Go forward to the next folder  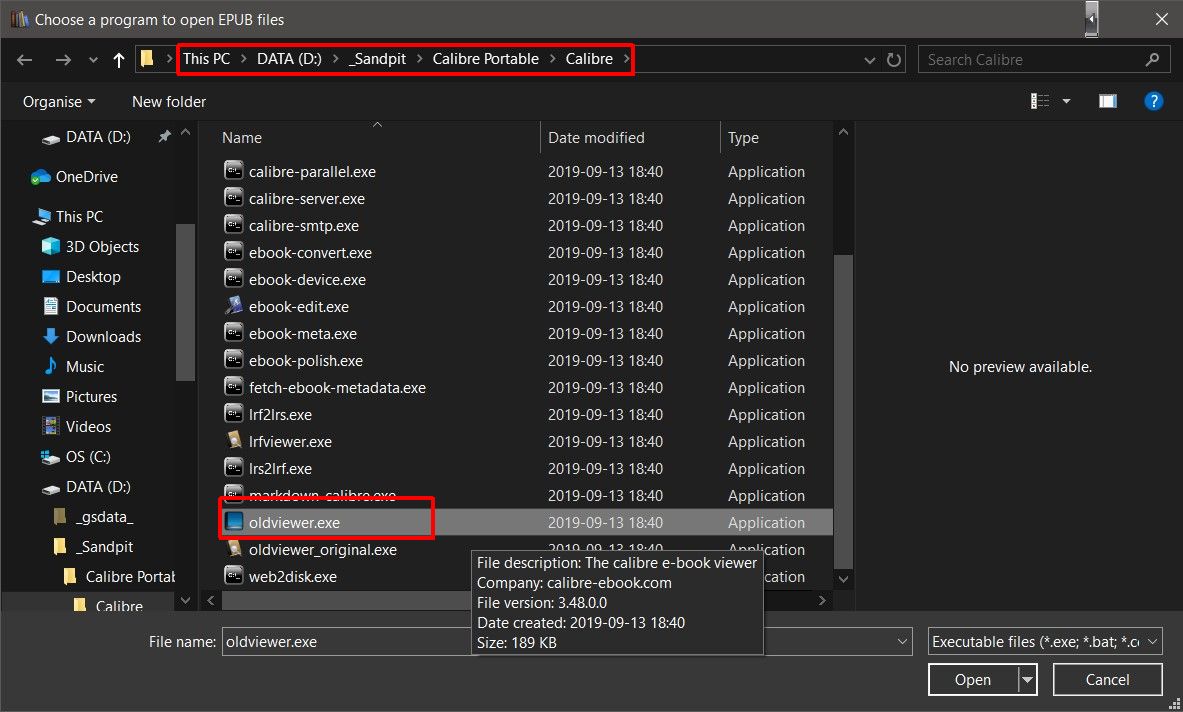pyautogui.click(x=63, y=60)
